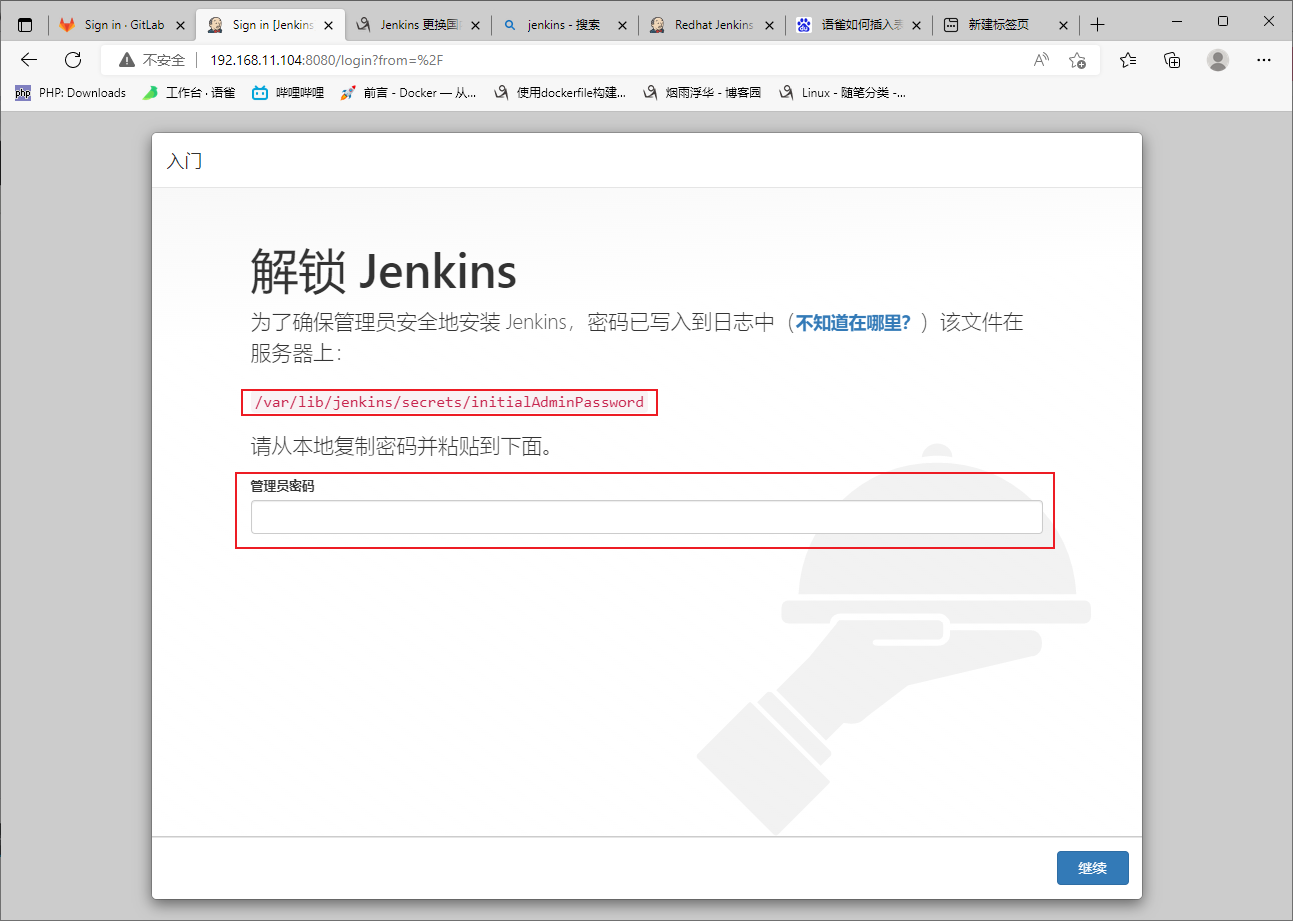Click the 继续 continue button
This screenshot has height=921, width=1293.
1092,868
